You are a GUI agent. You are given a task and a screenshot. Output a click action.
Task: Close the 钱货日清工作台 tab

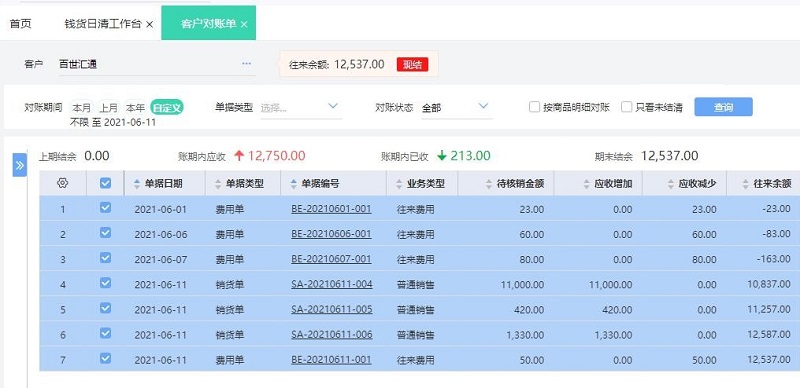pos(149,24)
